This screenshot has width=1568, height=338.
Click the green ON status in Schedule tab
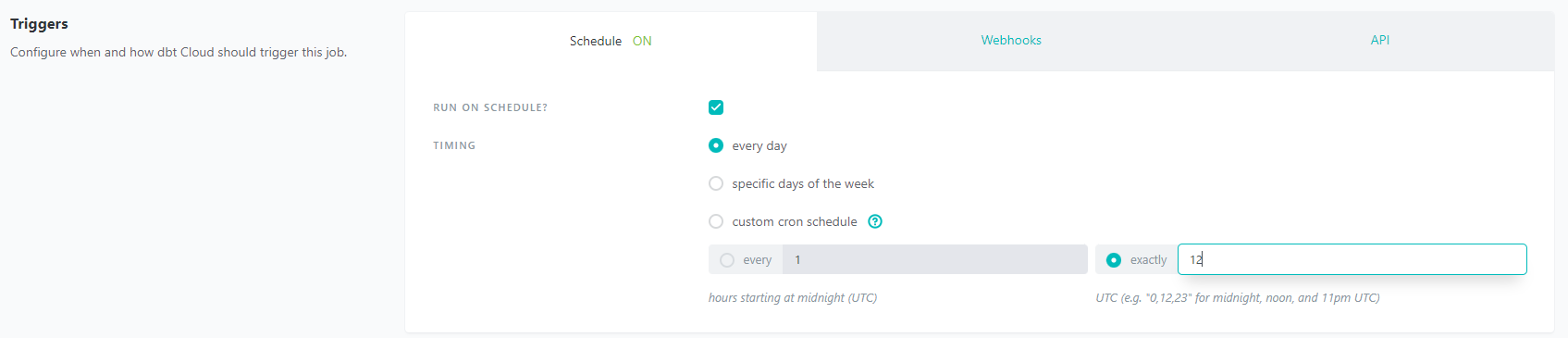coord(642,41)
